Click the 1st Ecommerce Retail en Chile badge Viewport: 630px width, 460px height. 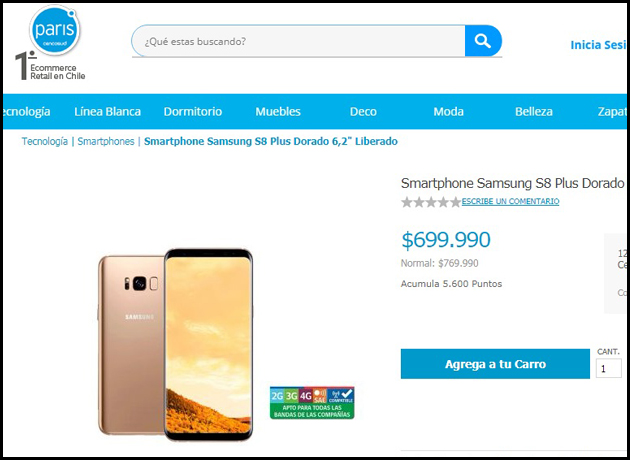click(50, 67)
